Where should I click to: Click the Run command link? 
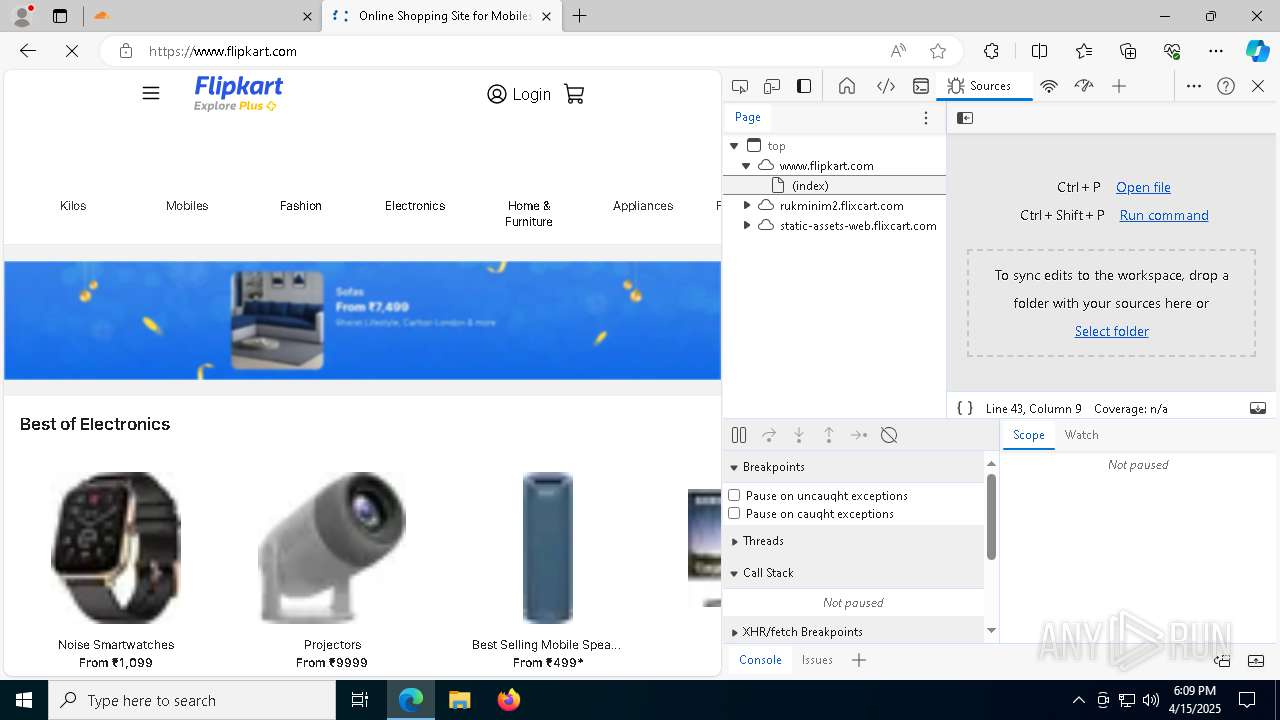coord(1164,215)
